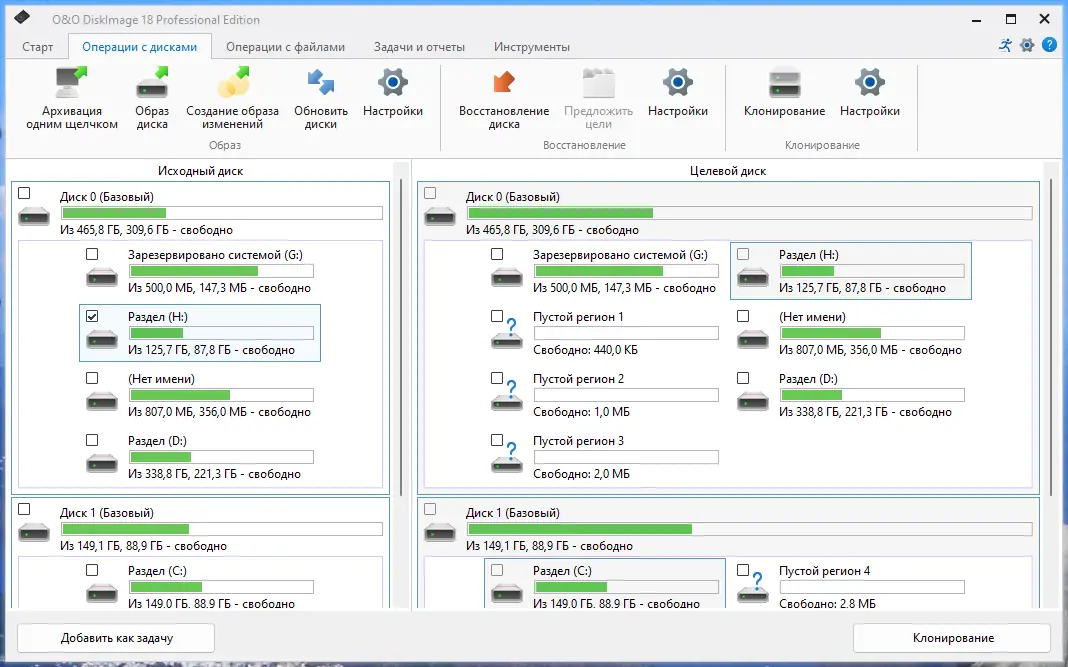Launch Disk Restore (Восстановление диска)

[504, 82]
